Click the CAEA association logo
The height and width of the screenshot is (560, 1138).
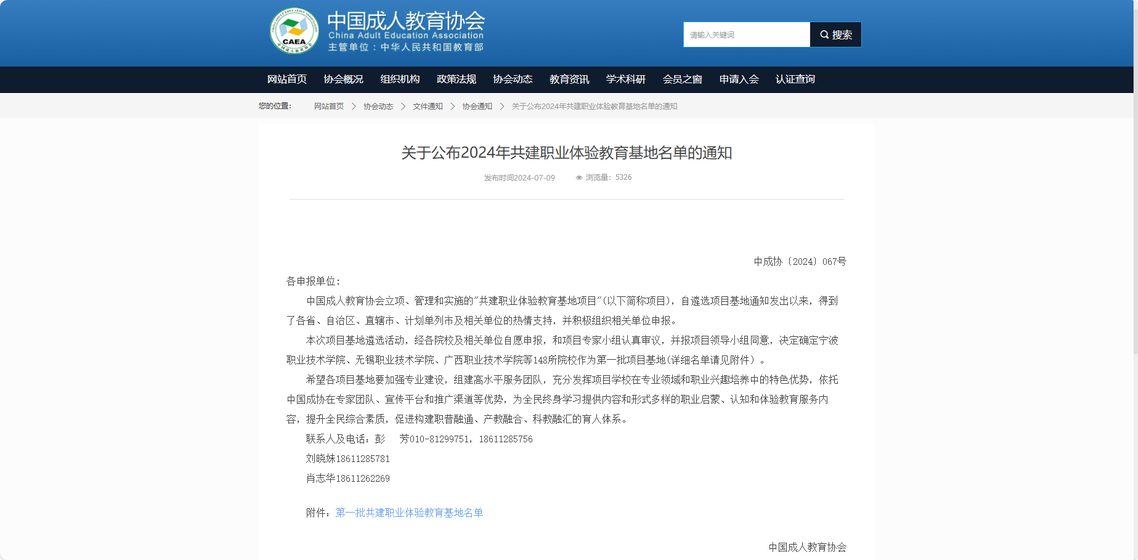pos(294,31)
